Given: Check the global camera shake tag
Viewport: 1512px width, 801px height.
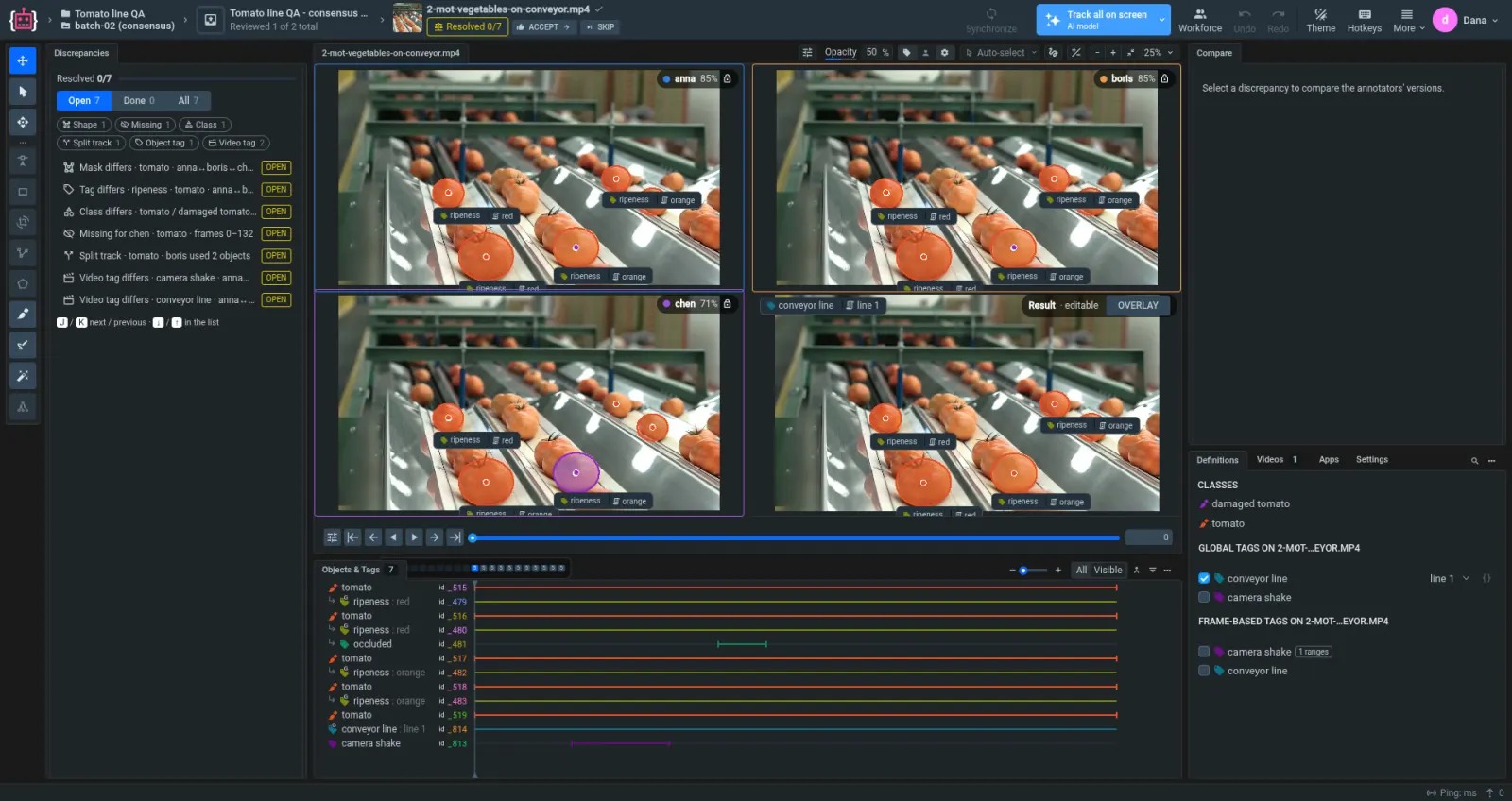Looking at the screenshot, I should click(1204, 597).
